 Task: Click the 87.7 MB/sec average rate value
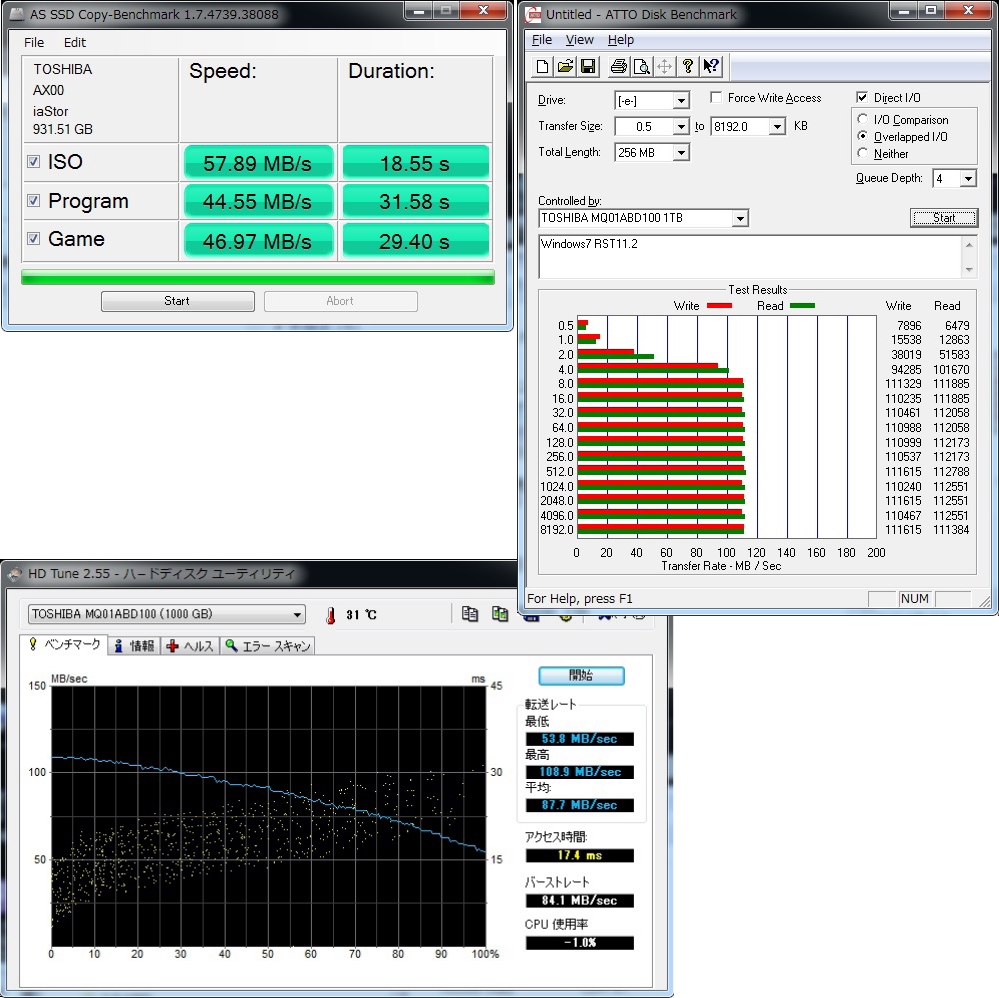579,805
